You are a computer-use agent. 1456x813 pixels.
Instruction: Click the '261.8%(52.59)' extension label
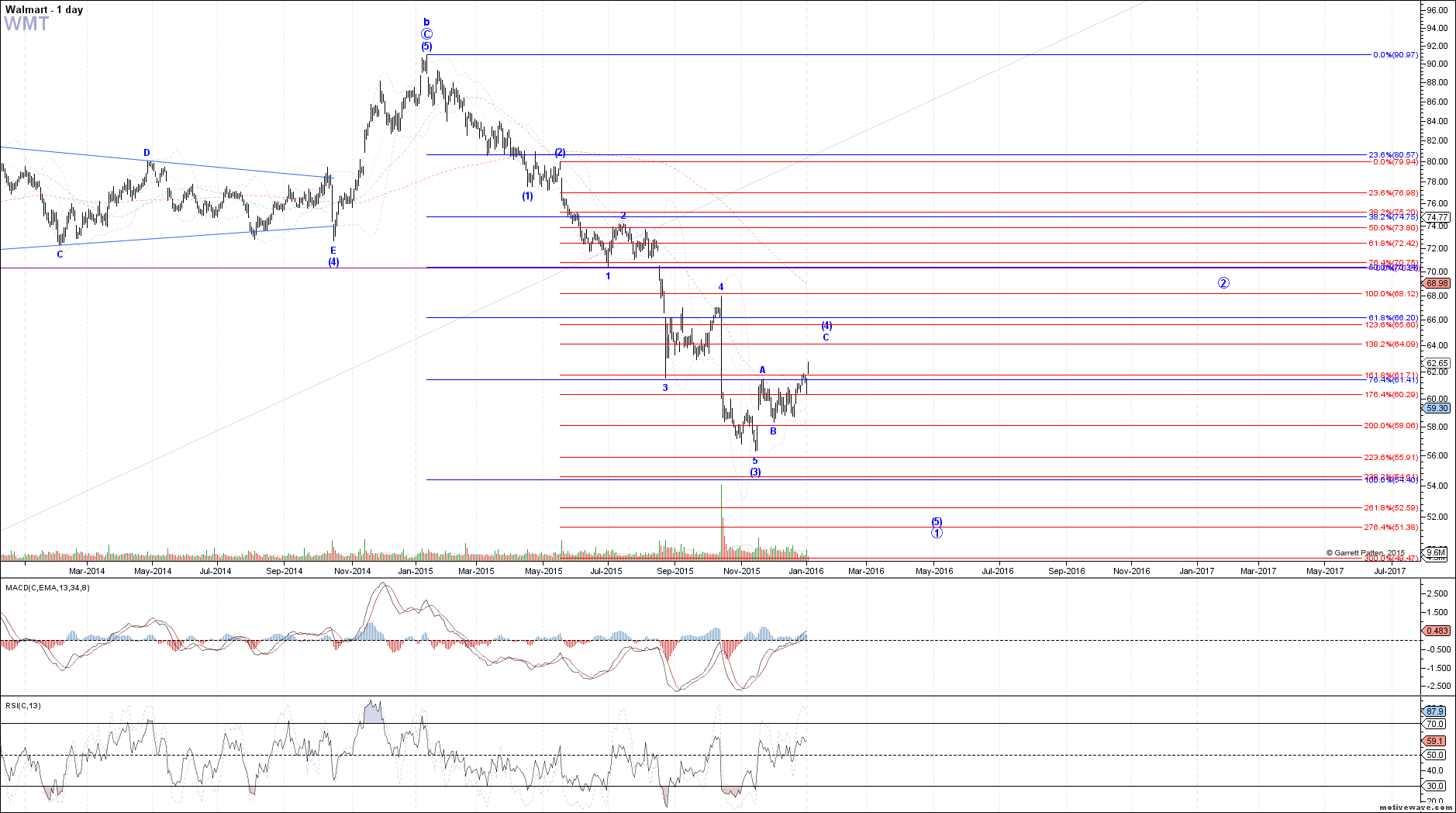(x=1392, y=508)
